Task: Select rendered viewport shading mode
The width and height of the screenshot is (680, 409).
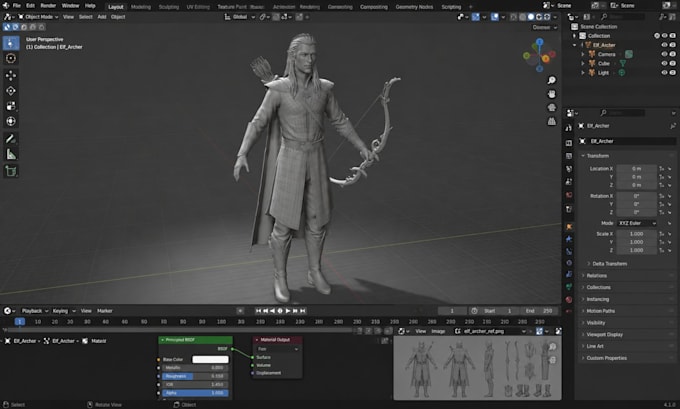Action: [x=547, y=17]
